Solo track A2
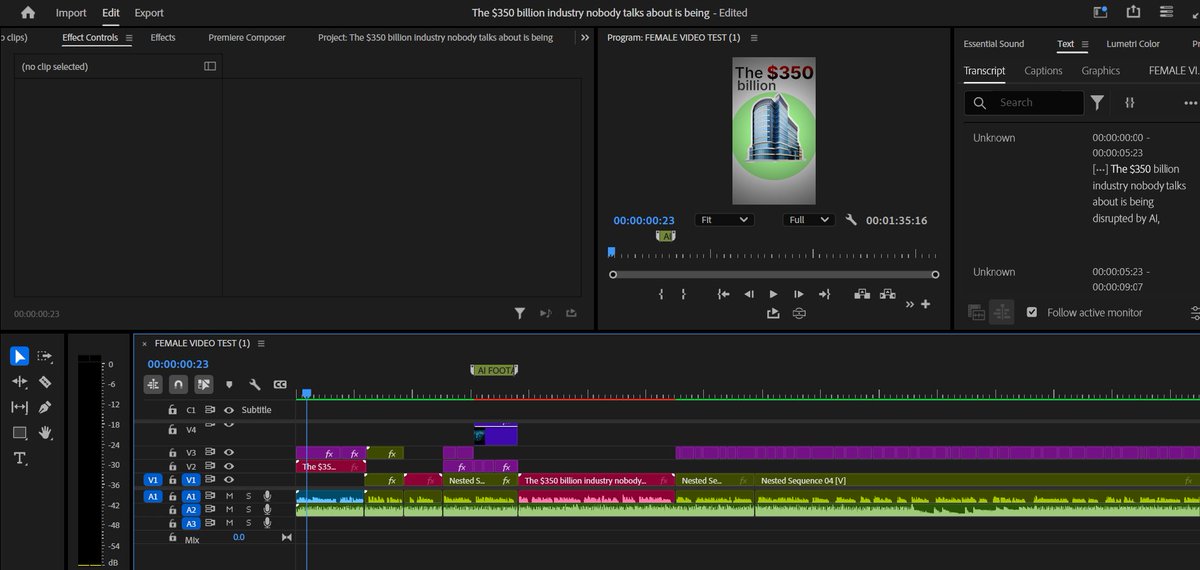 pos(248,510)
